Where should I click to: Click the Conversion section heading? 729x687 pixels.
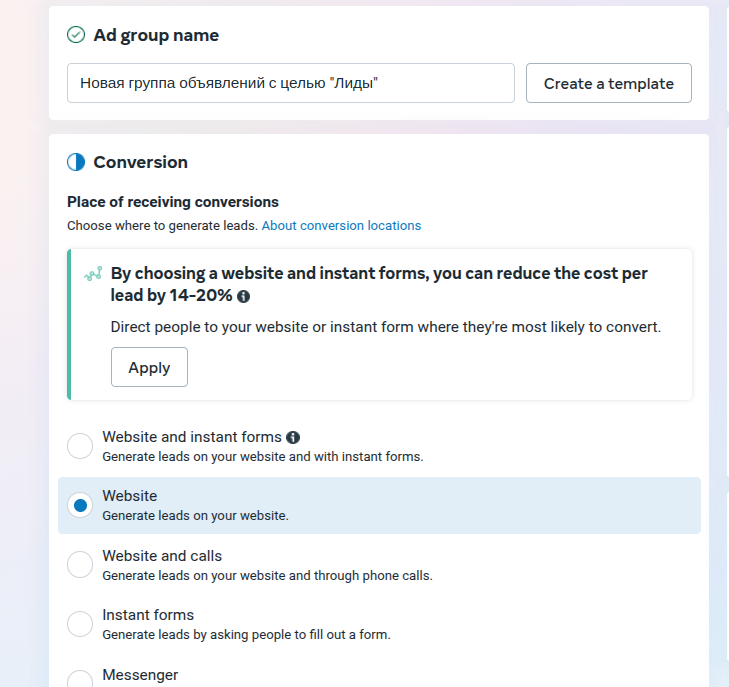[x=140, y=162]
